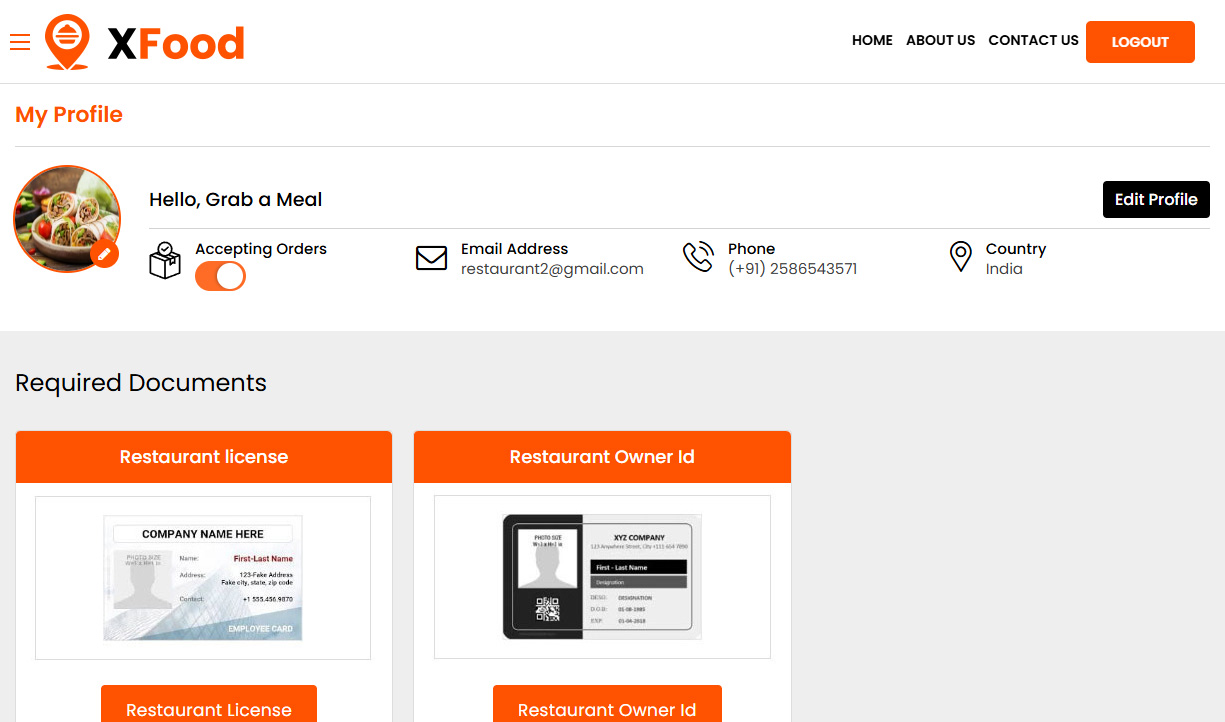Click the country location pin icon
The width and height of the screenshot is (1225, 722).
point(960,257)
